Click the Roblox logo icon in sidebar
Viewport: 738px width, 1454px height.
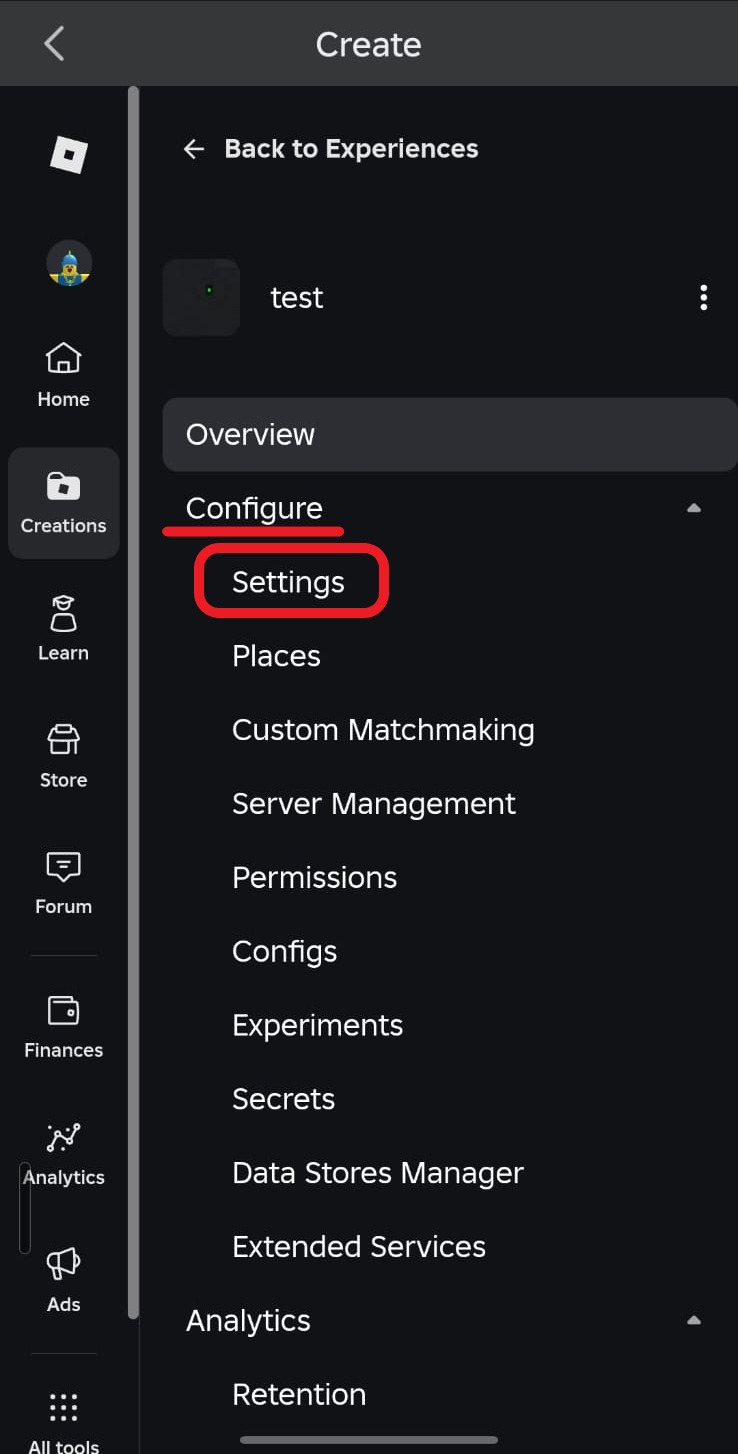coord(69,155)
